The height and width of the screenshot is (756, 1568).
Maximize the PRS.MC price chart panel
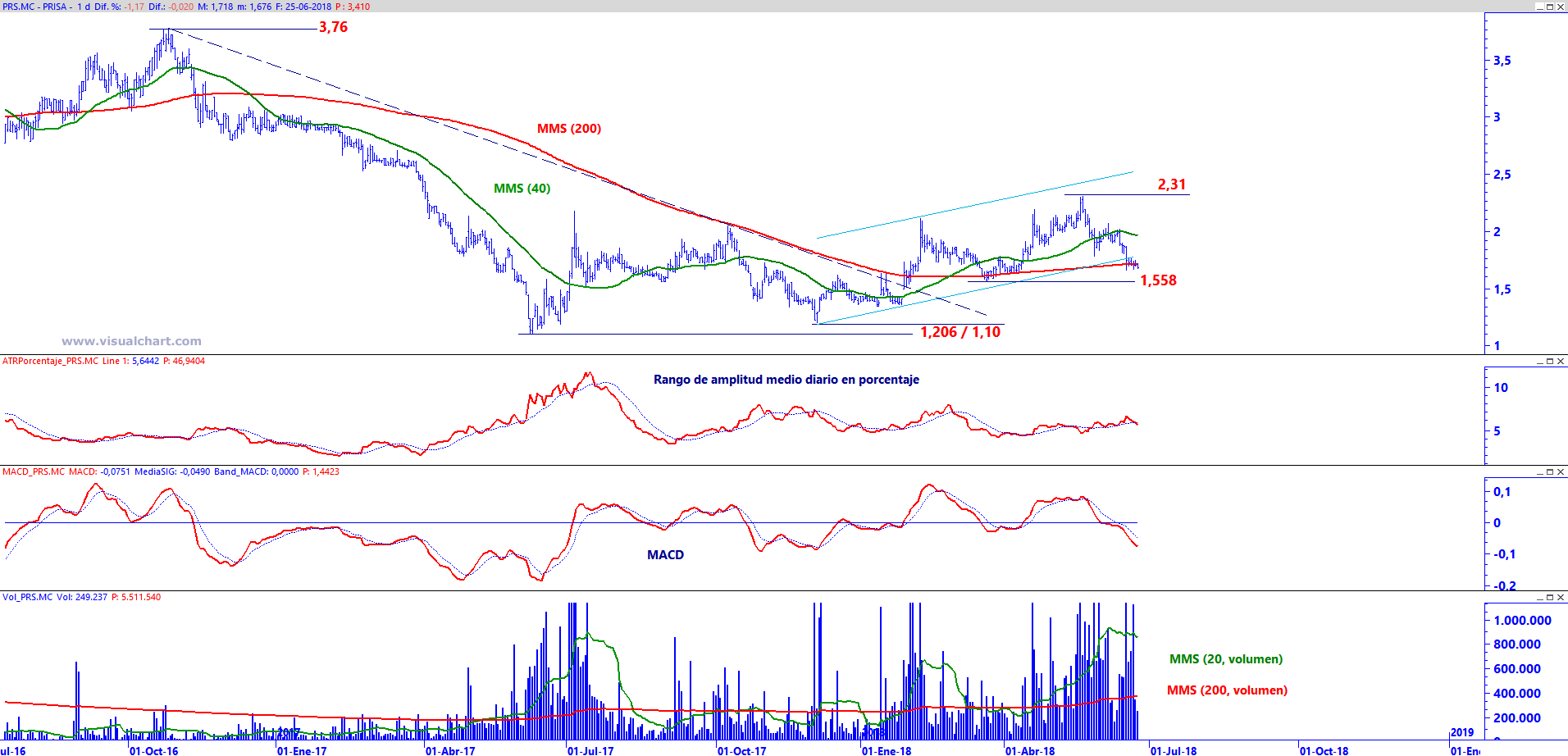tap(1550, 7)
